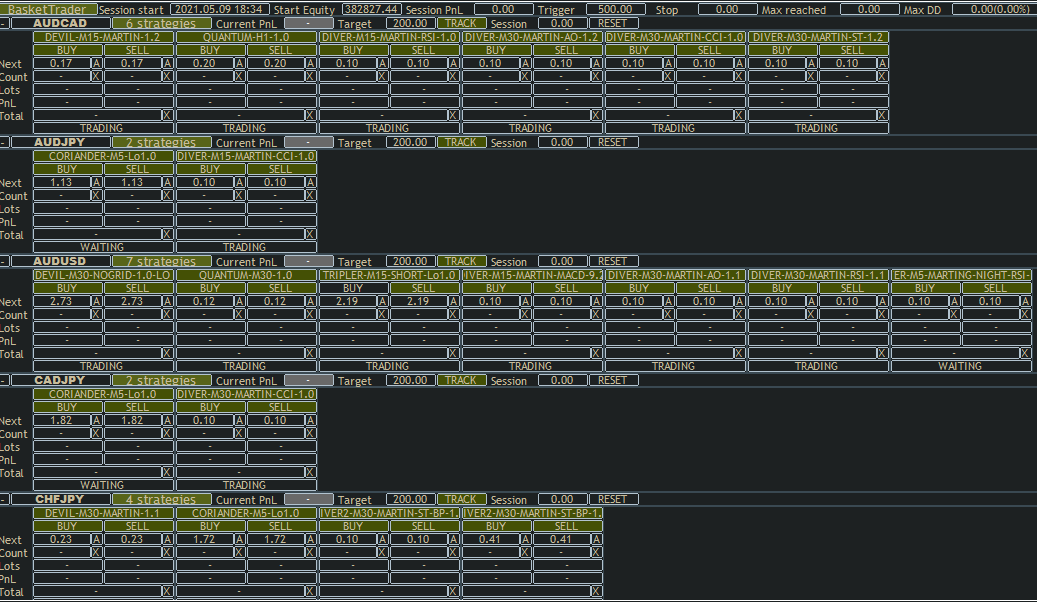This screenshot has height=602, width=1037.
Task: Toggle TRACK for the AUDJPY basket
Action: click(x=462, y=142)
